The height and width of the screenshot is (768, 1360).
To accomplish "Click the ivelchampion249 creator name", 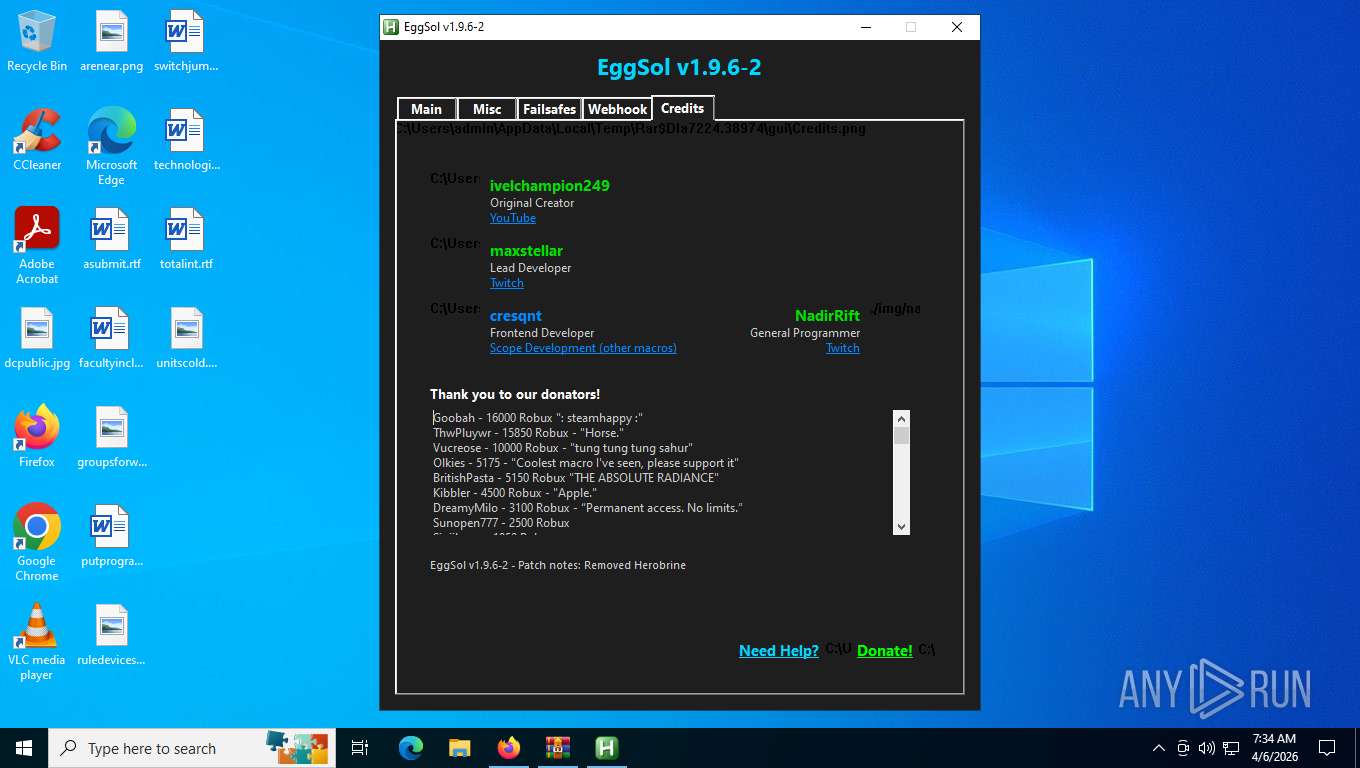I will (x=550, y=186).
